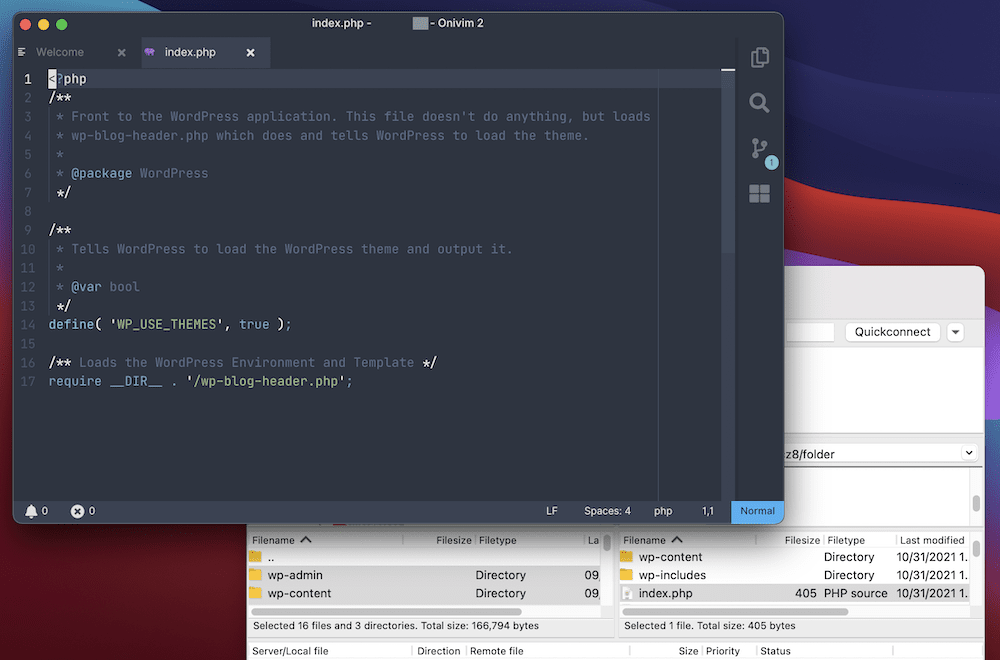Click line number 9 in the gutter
Image resolution: width=1000 pixels, height=660 pixels.
27,230
